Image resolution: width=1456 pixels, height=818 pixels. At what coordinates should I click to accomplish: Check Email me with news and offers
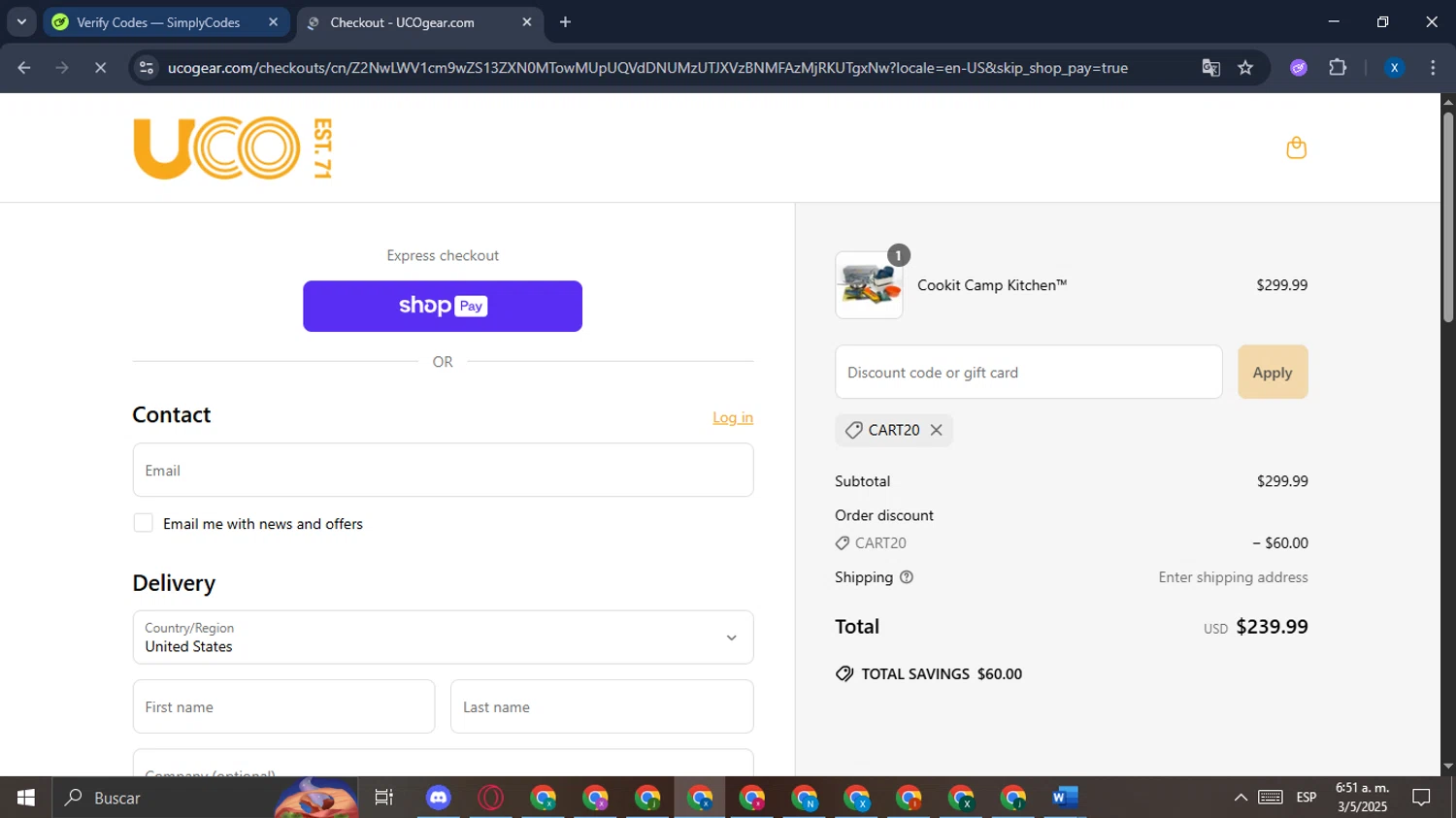point(144,523)
